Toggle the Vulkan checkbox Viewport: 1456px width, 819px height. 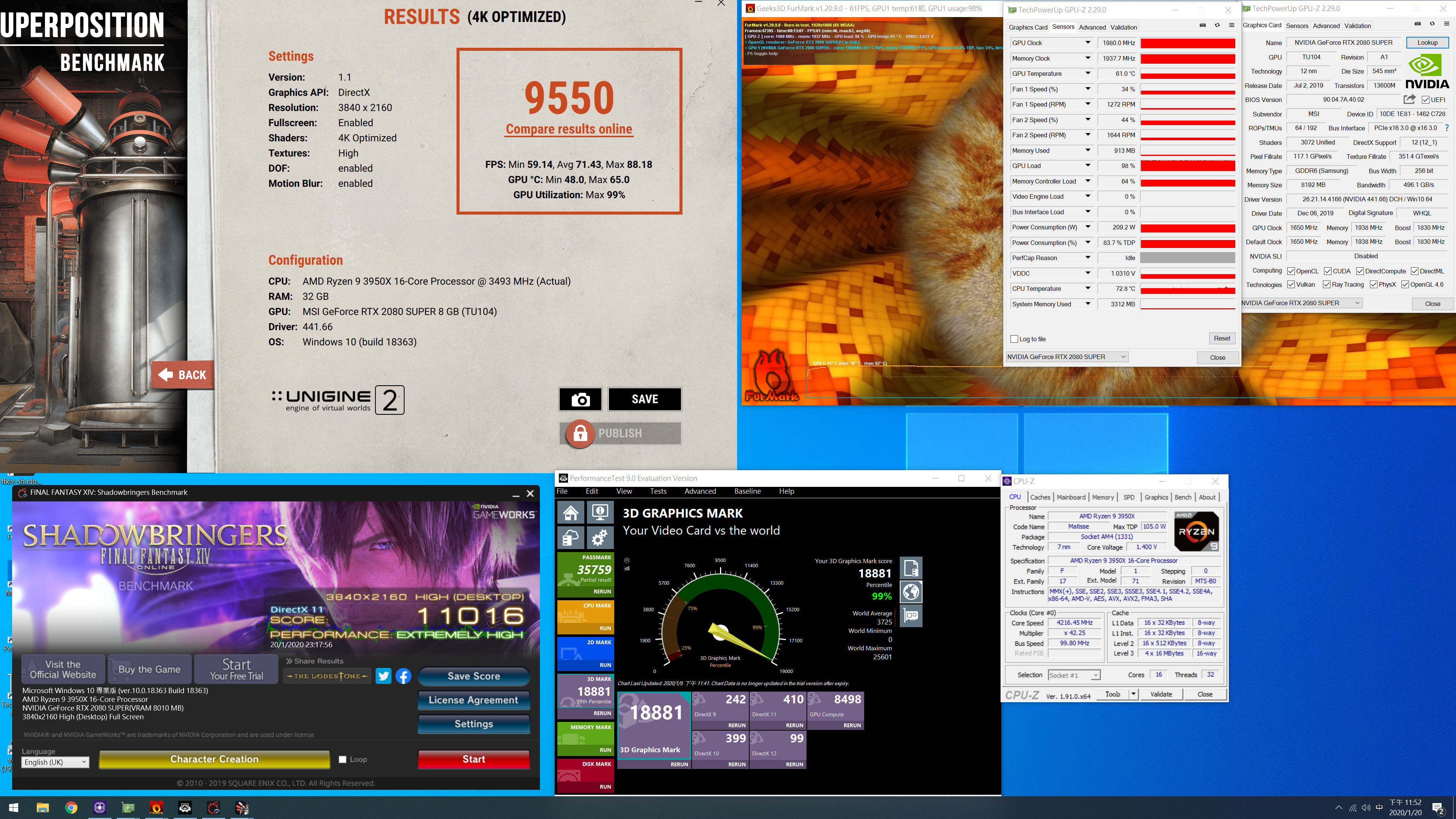click(1291, 284)
